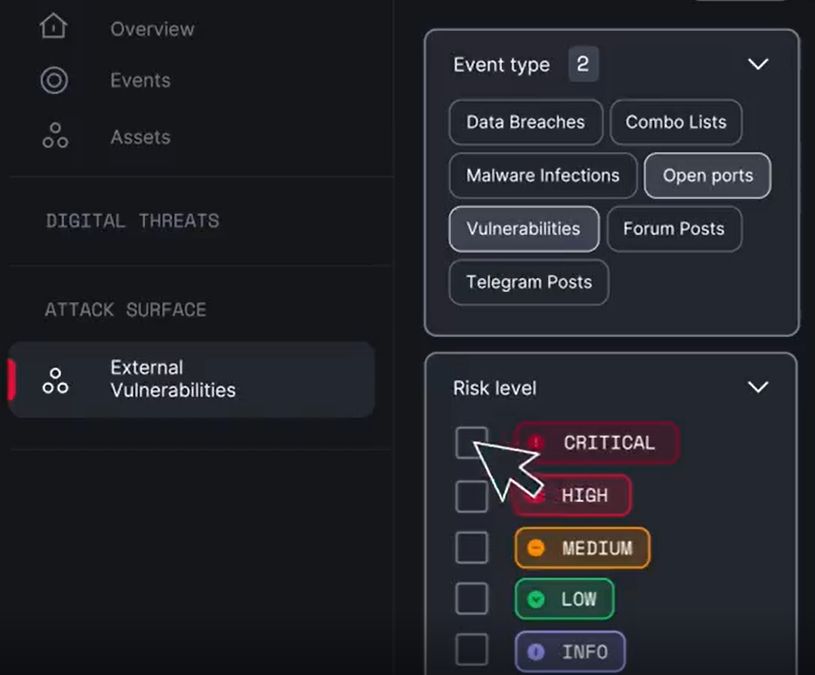Image resolution: width=815 pixels, height=675 pixels.
Task: Click the green check icon in the LOW badge
Action: point(535,599)
